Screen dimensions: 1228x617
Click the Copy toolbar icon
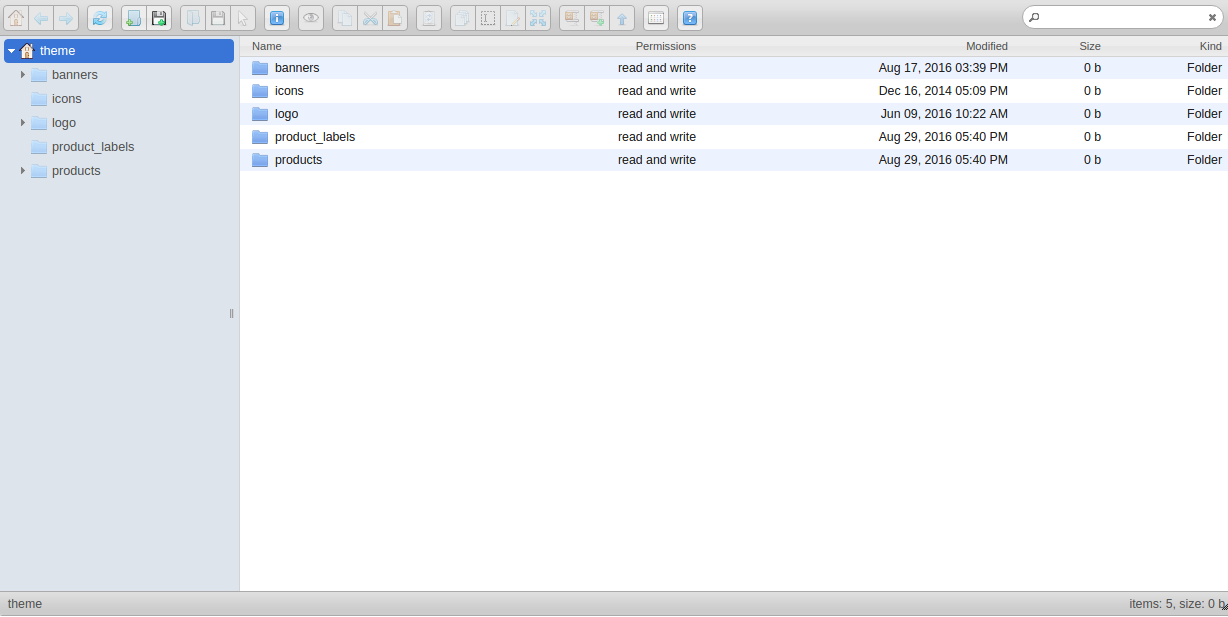pyautogui.click(x=345, y=18)
